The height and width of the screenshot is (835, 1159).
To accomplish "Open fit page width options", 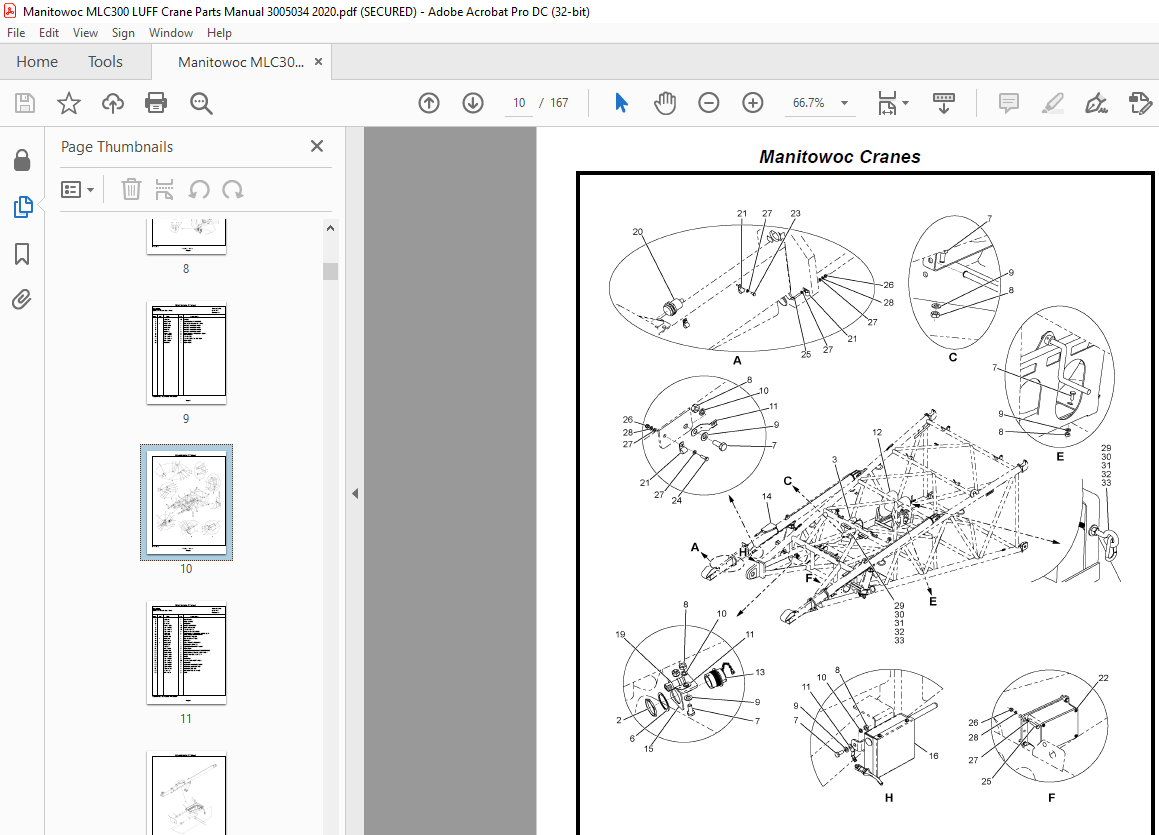I will (x=892, y=103).
